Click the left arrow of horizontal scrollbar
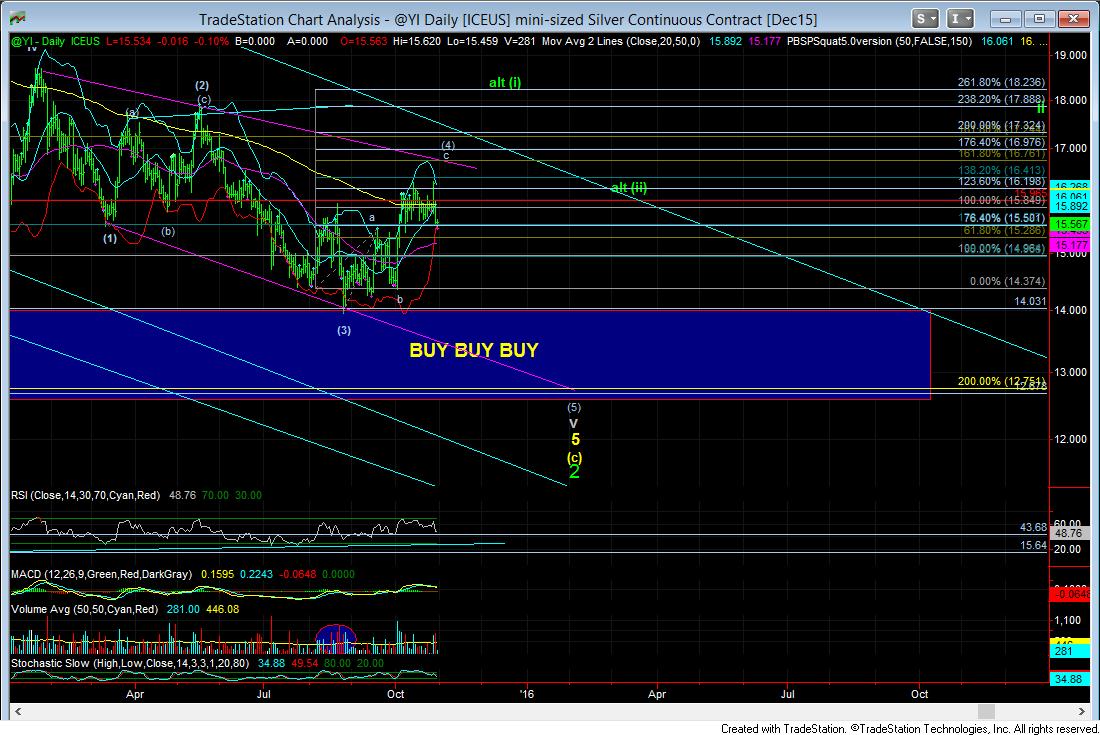Image resolution: width=1100 pixels, height=735 pixels. (x=18, y=711)
